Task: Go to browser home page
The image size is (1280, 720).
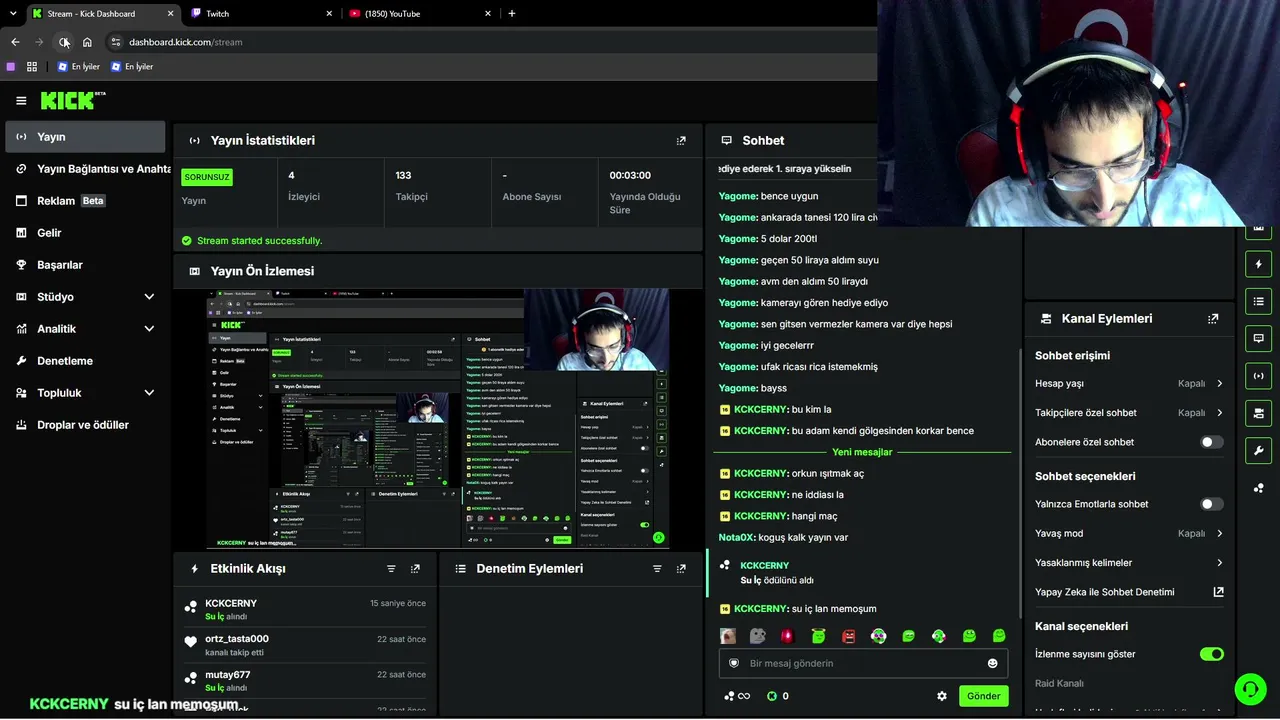Action: coord(87,42)
